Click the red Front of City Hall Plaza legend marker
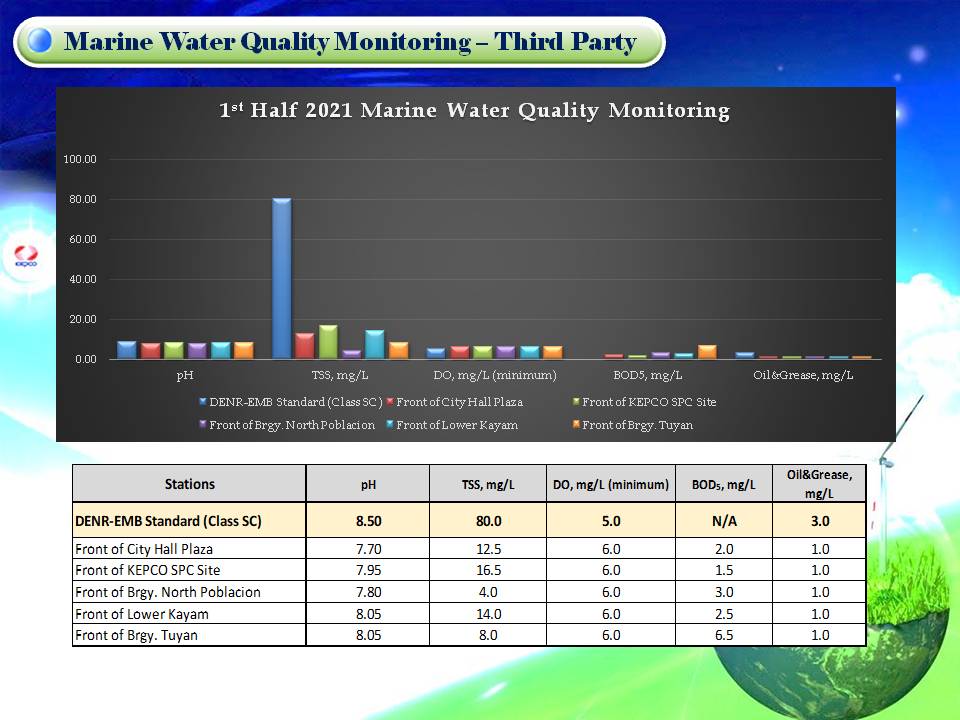This screenshot has width=960, height=720. 389,402
